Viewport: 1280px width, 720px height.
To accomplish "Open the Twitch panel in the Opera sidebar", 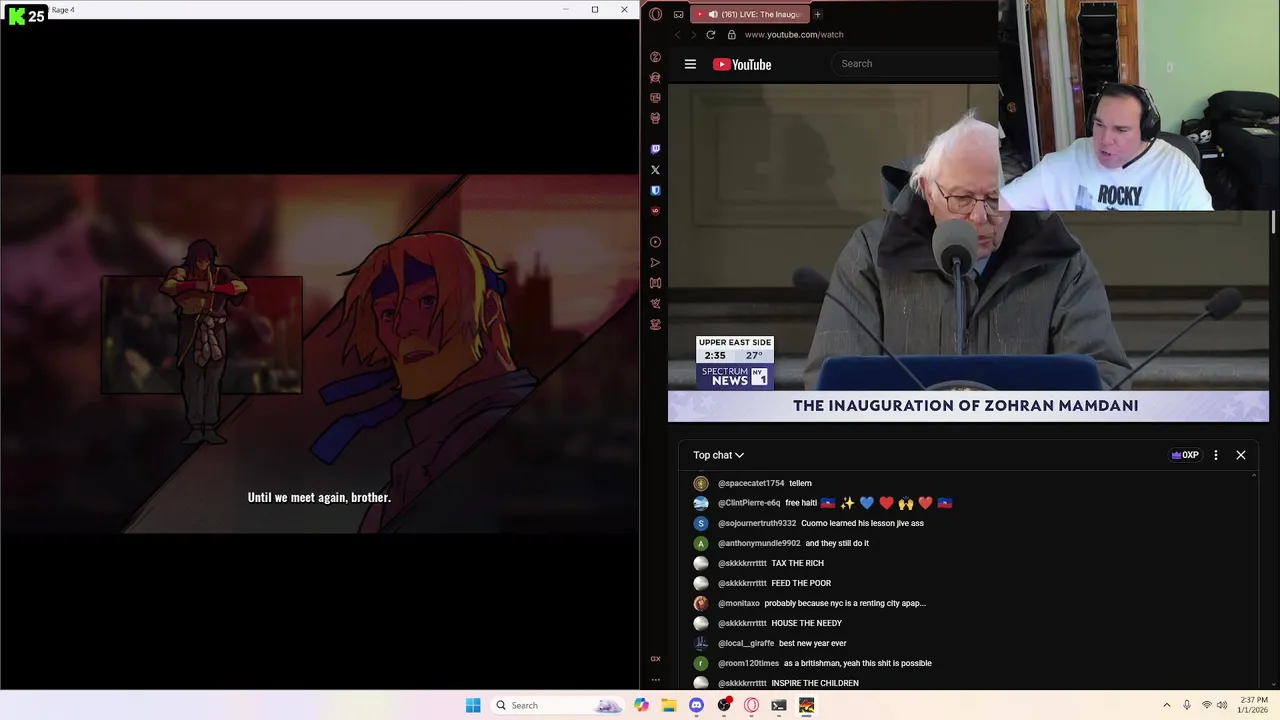I will click(x=655, y=149).
